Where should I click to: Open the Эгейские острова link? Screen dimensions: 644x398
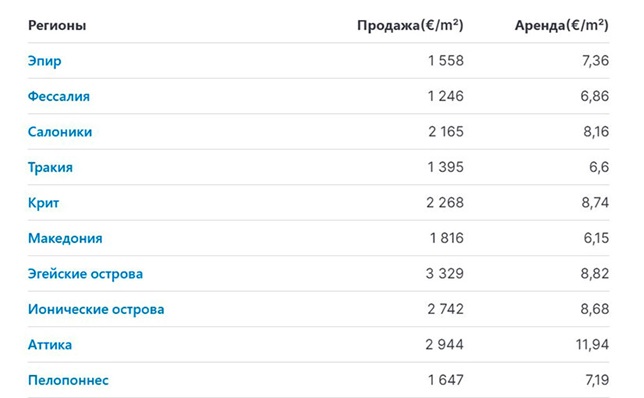click(85, 274)
